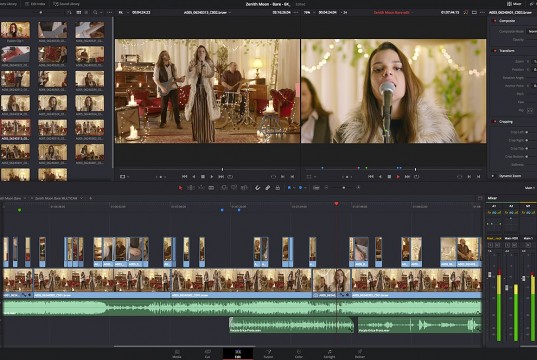Switch media pool to list view
Image resolution: width=537 pixels, height=360 pixels.
pos(86,12)
